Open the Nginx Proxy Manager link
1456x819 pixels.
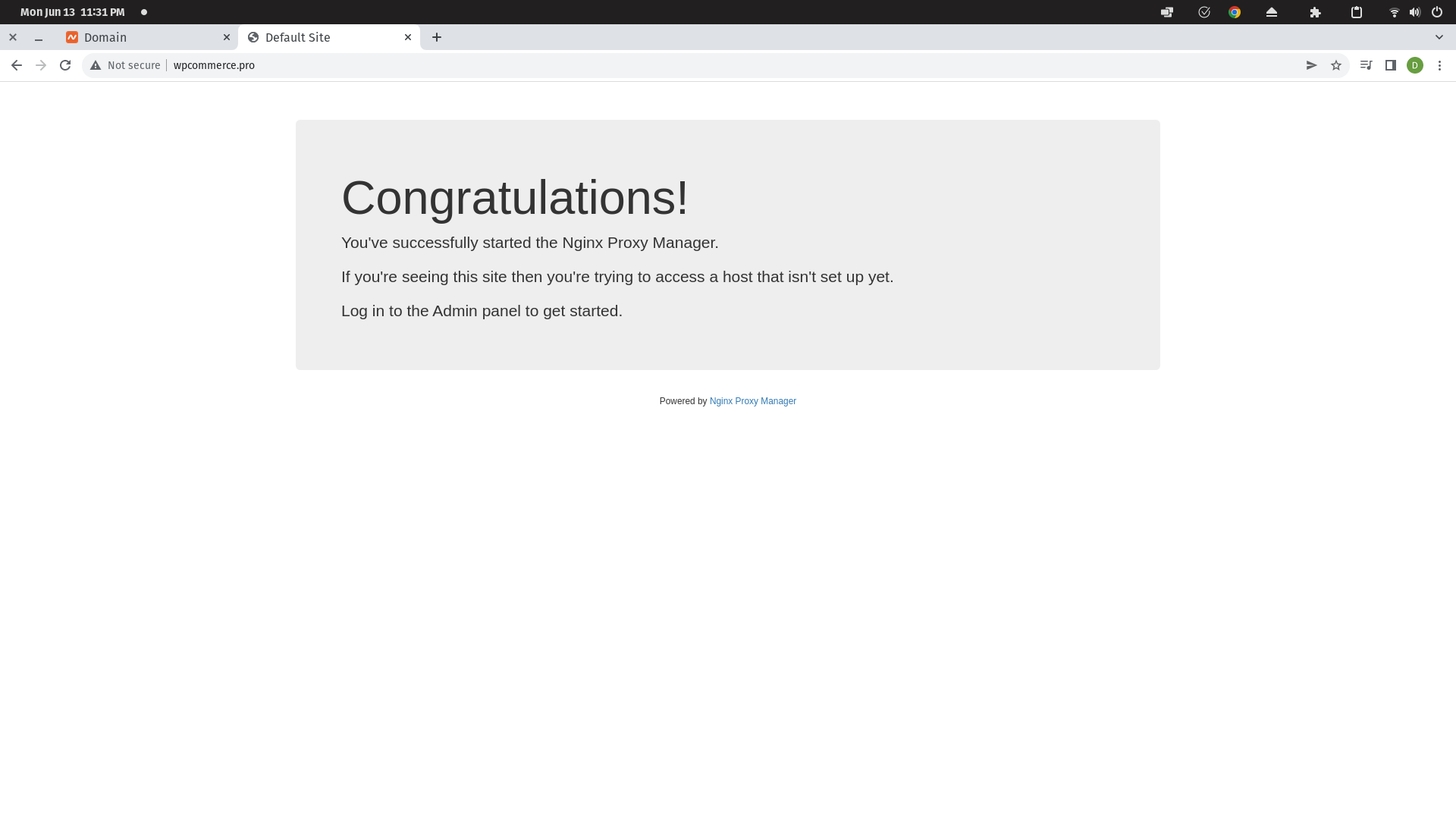pos(752,401)
